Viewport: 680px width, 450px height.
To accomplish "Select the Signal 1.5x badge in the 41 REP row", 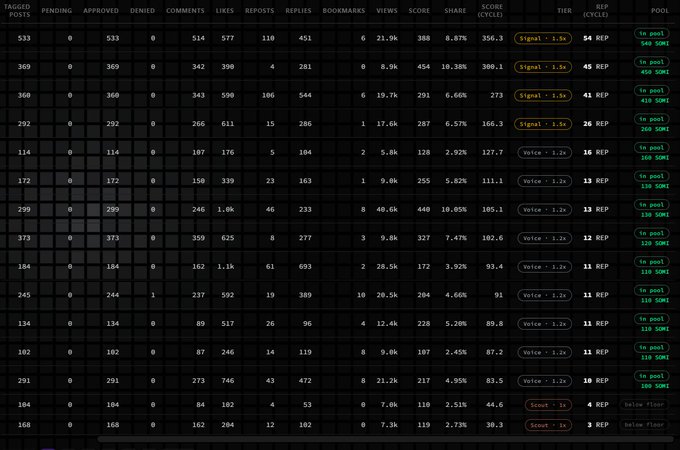I will coord(543,95).
